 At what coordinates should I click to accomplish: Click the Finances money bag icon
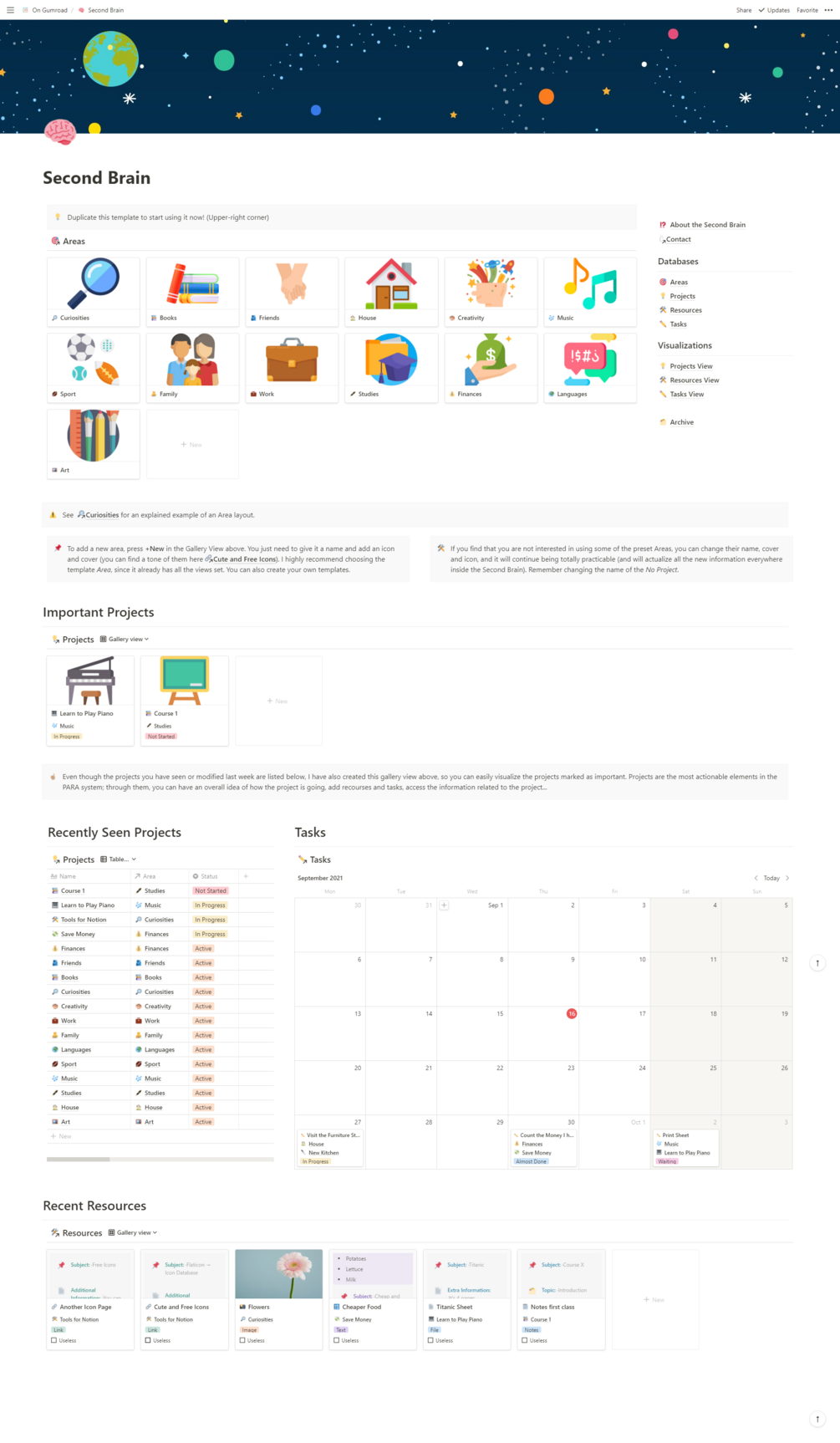pyautogui.click(x=491, y=359)
